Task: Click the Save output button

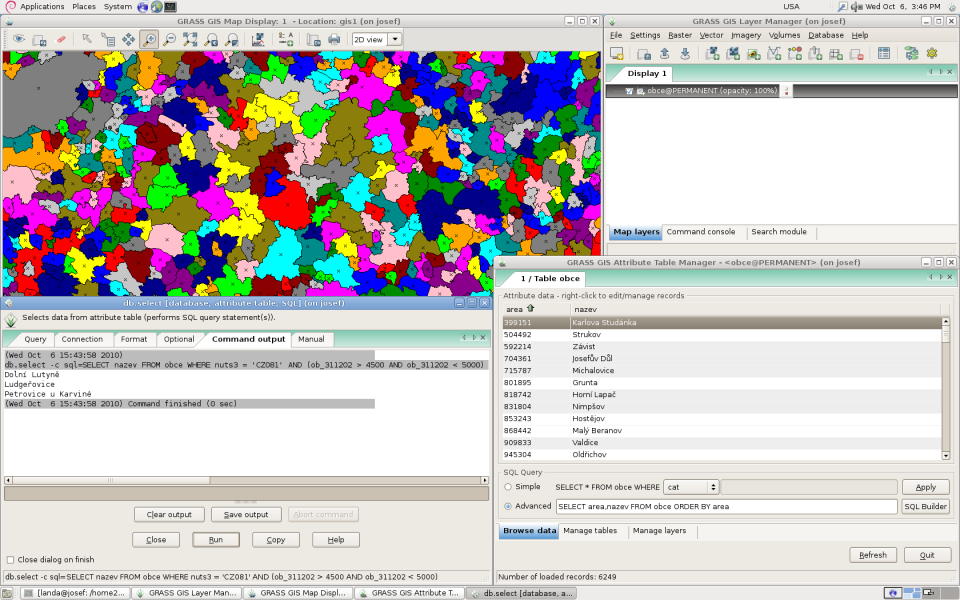Action: (x=246, y=515)
